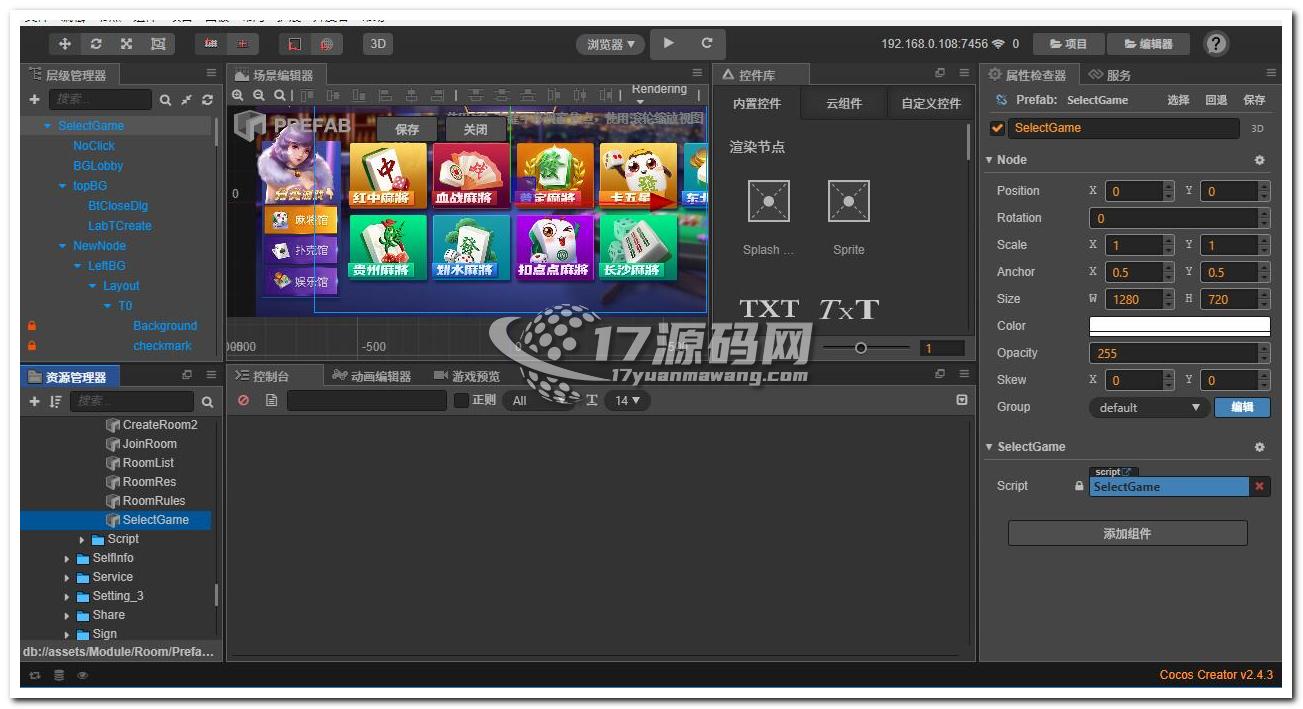This screenshot has height=709, width=1303.
Task: Open the console log level All dropdown
Action: (x=540, y=400)
